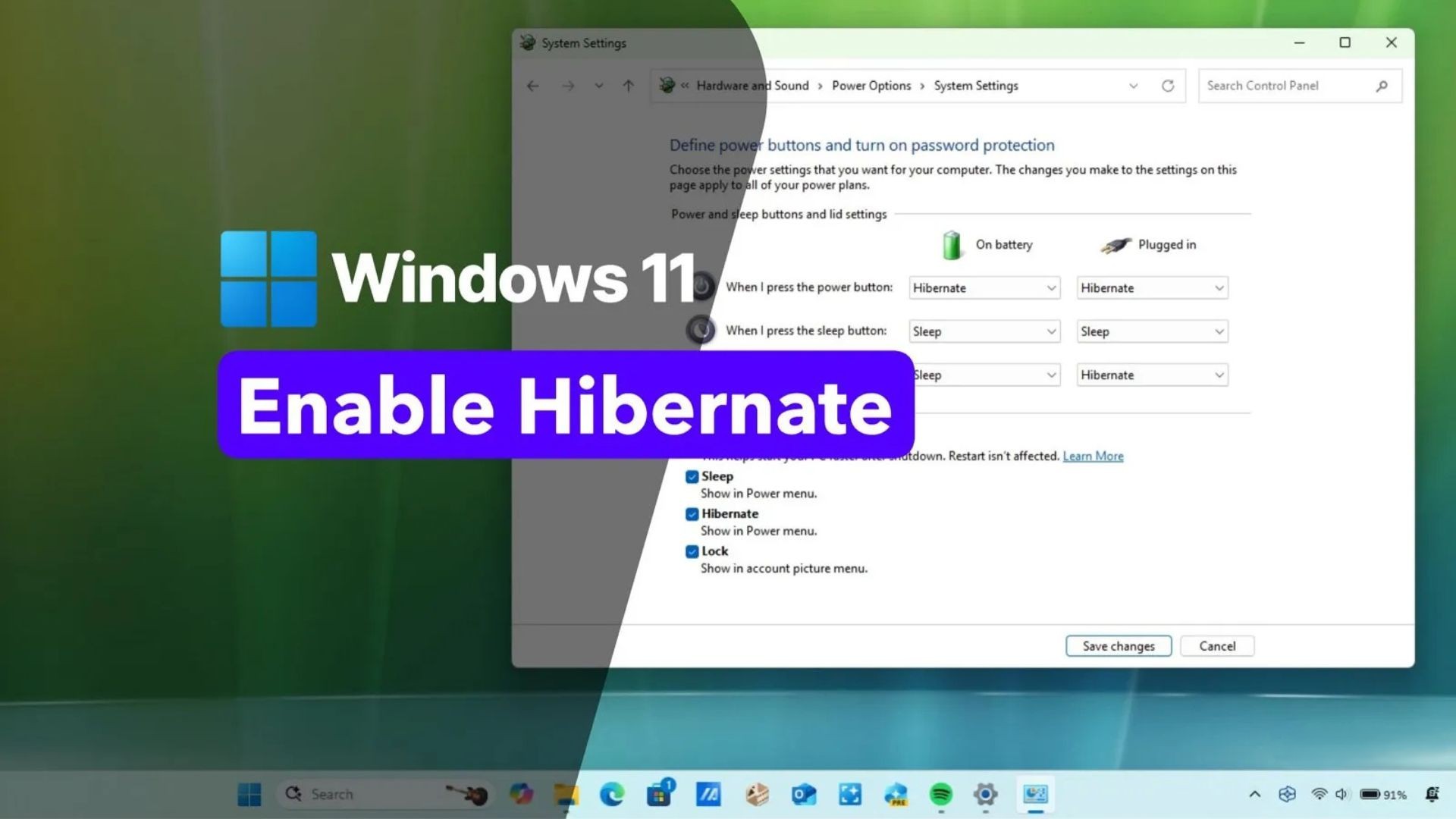Toggle the Lock checkbox
The image size is (1456, 819).
[692, 551]
